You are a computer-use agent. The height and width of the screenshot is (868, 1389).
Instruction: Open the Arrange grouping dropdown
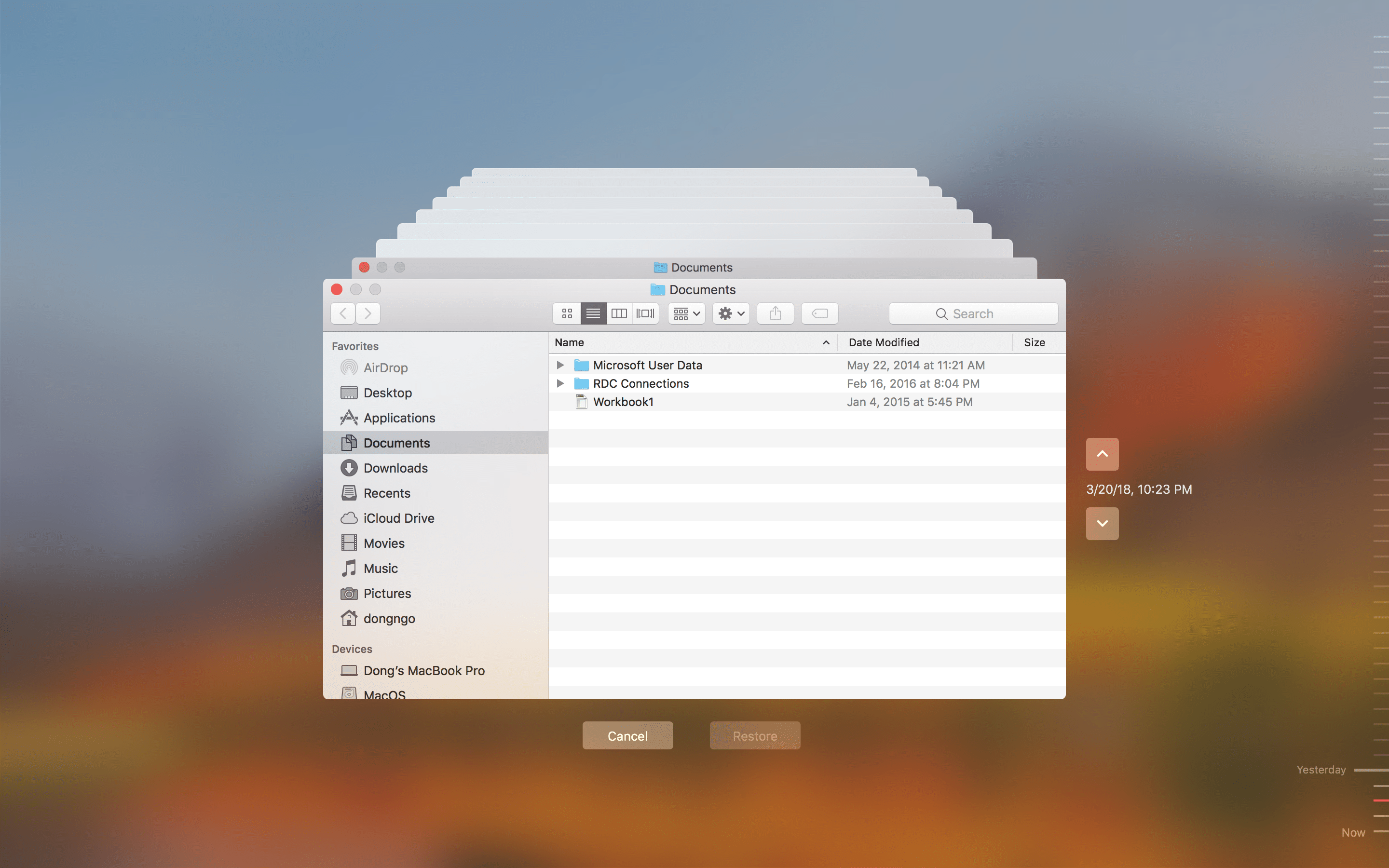coord(686,313)
